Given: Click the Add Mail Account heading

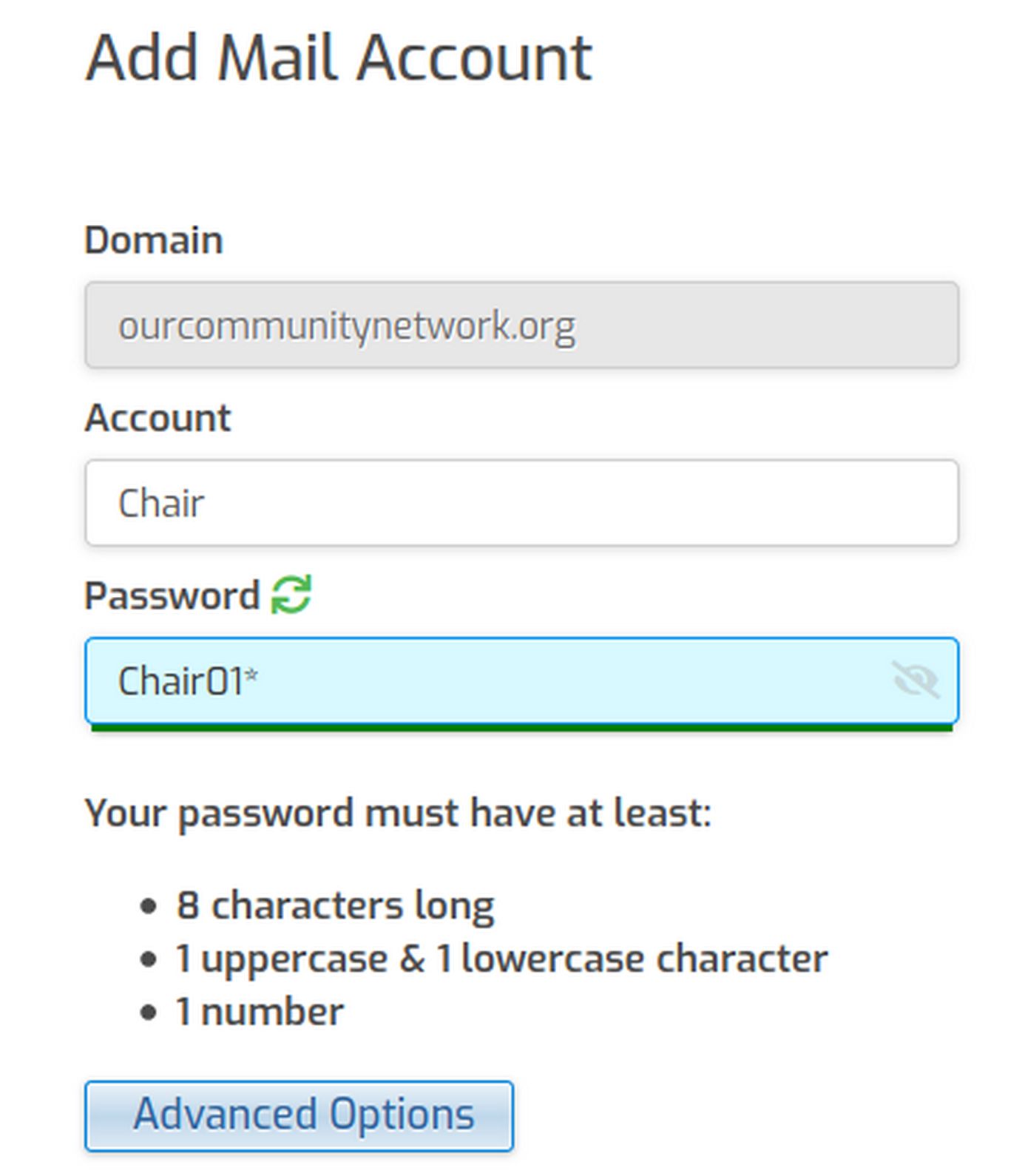Looking at the screenshot, I should (339, 58).
